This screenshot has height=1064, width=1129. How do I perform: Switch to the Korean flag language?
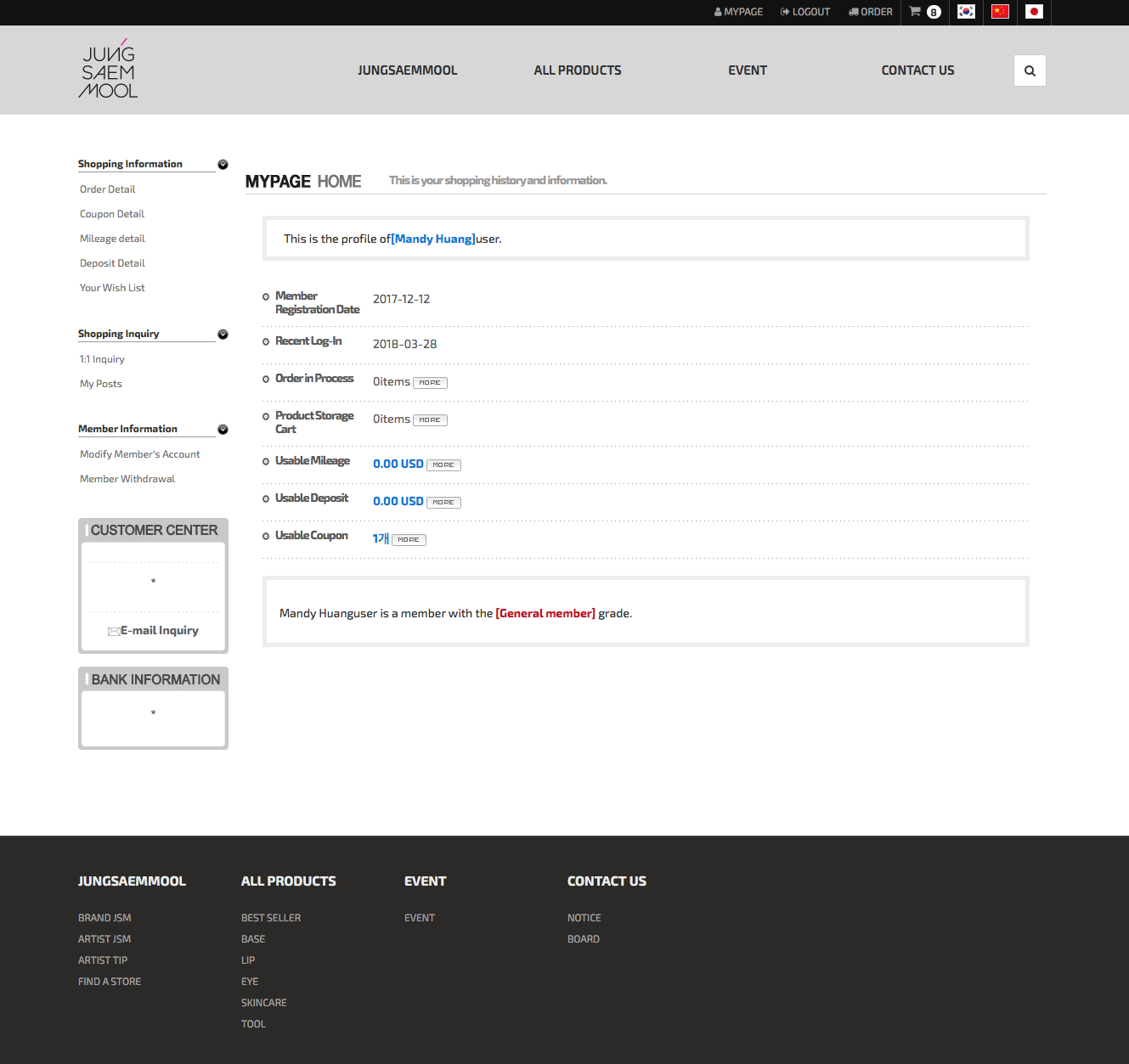966,12
